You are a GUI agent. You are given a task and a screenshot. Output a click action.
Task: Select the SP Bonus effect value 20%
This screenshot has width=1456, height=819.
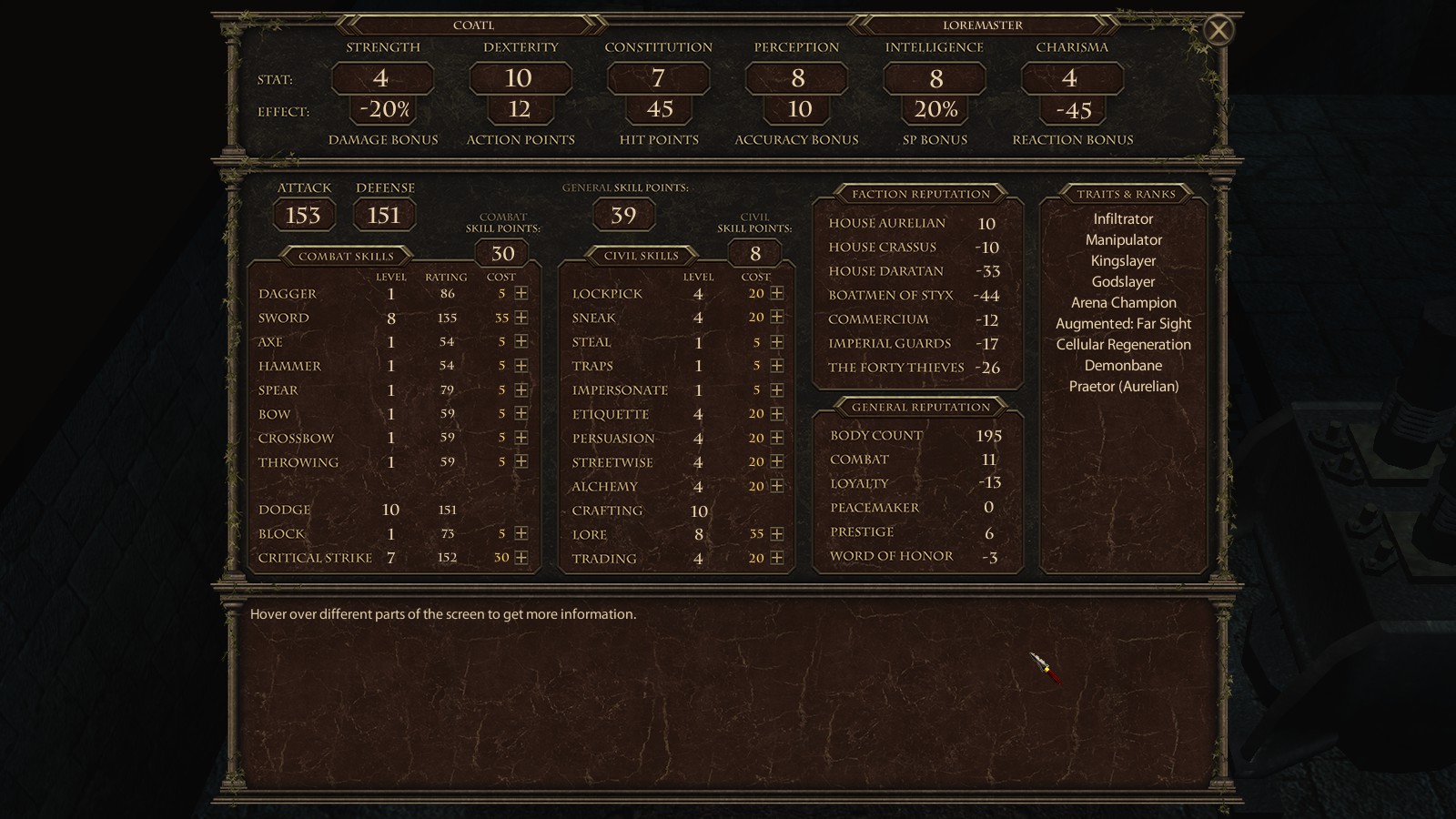(x=935, y=109)
